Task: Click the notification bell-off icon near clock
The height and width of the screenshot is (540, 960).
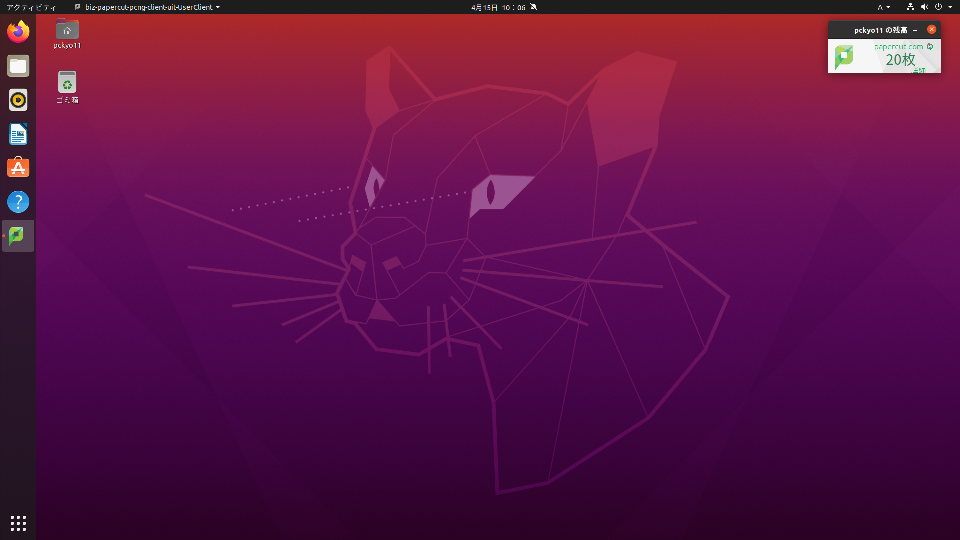Action: coord(533,7)
